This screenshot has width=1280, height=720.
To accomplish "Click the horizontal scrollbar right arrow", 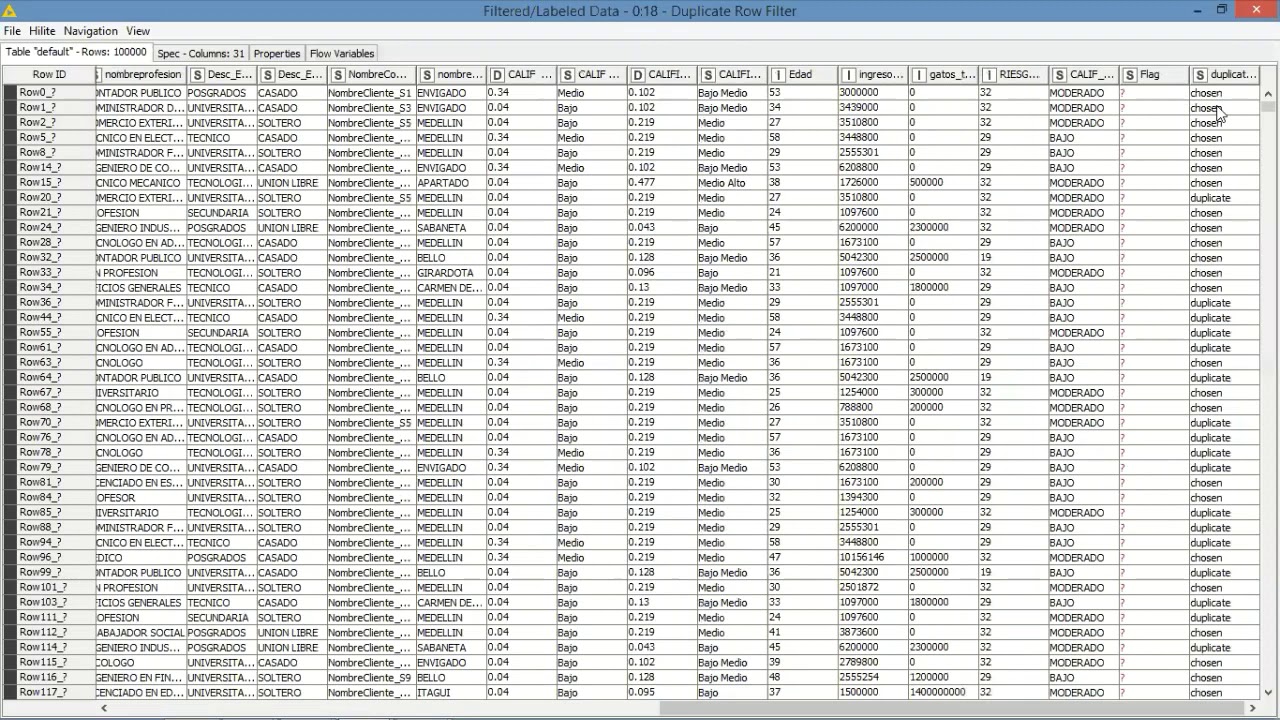I will (1252, 708).
